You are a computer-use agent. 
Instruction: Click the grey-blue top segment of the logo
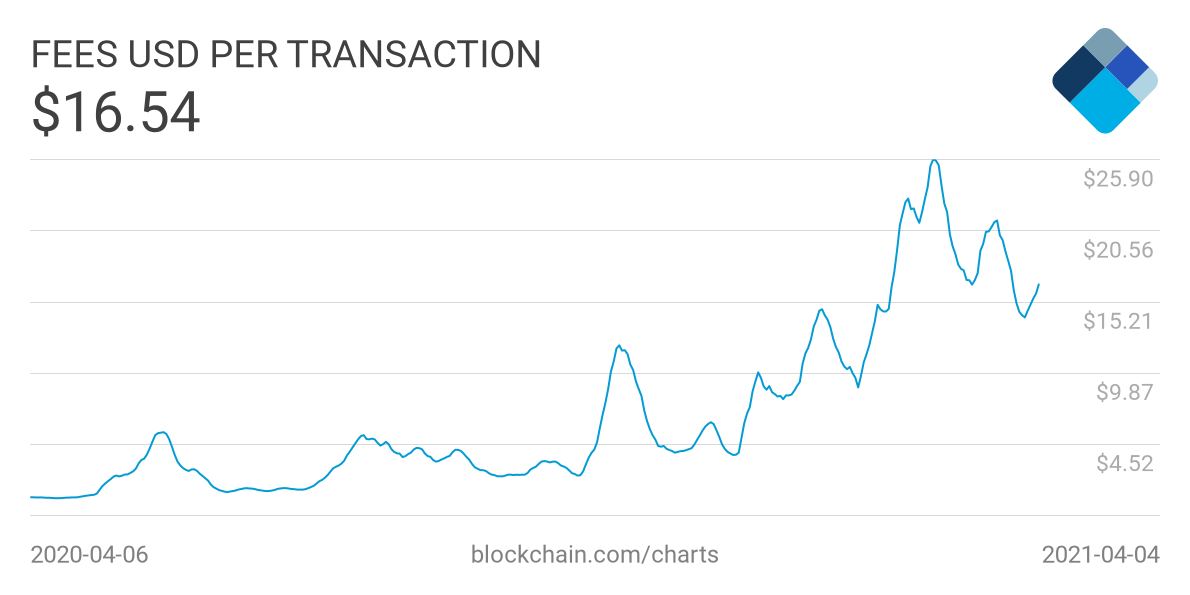point(1103,47)
